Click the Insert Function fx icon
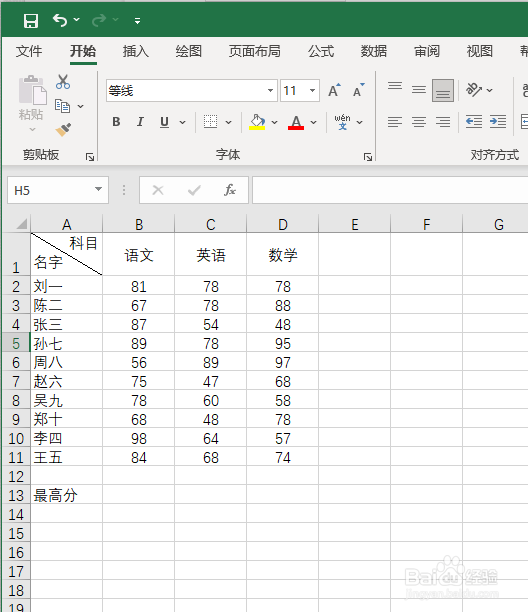The image size is (528, 612). coord(230,190)
